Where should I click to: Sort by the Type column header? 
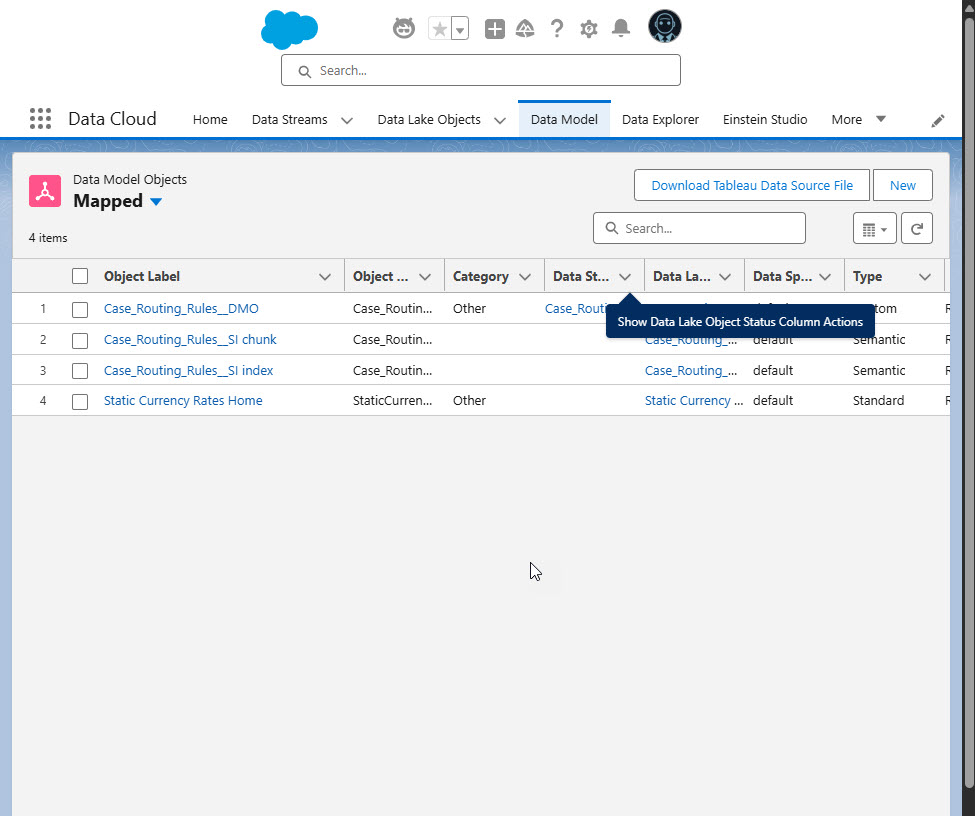coord(867,276)
